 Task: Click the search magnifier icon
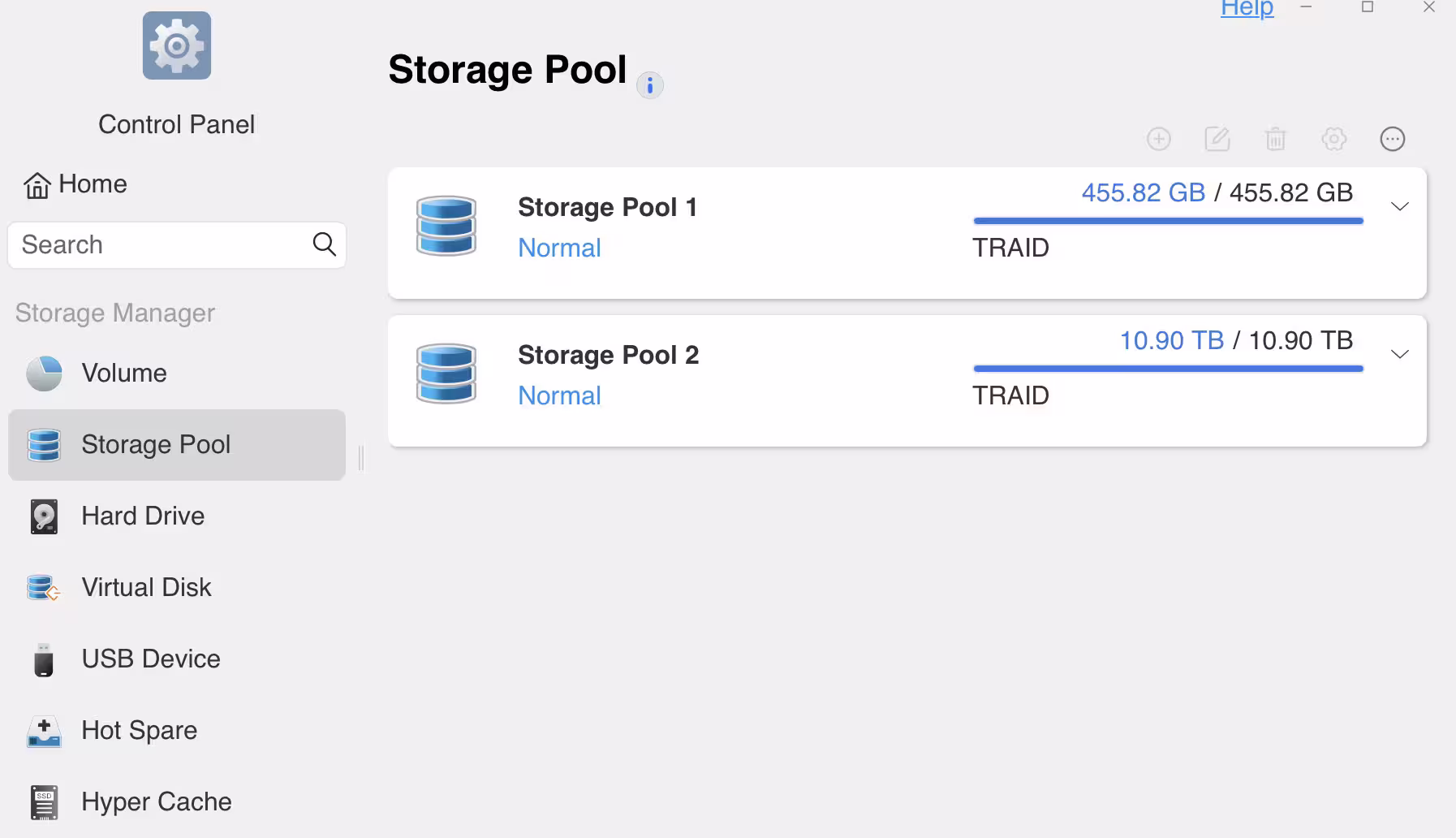[x=324, y=244]
